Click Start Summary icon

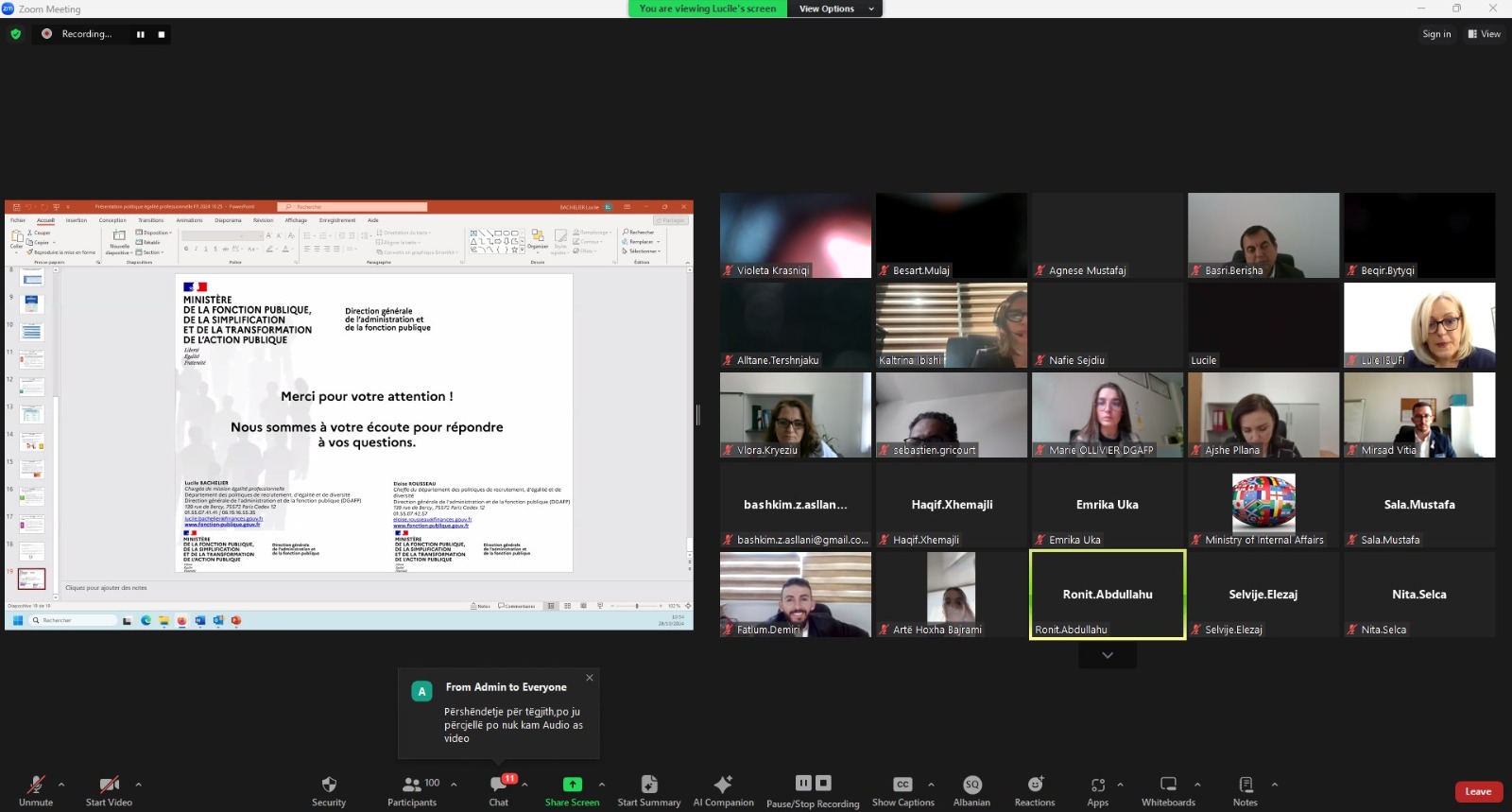coord(649,785)
